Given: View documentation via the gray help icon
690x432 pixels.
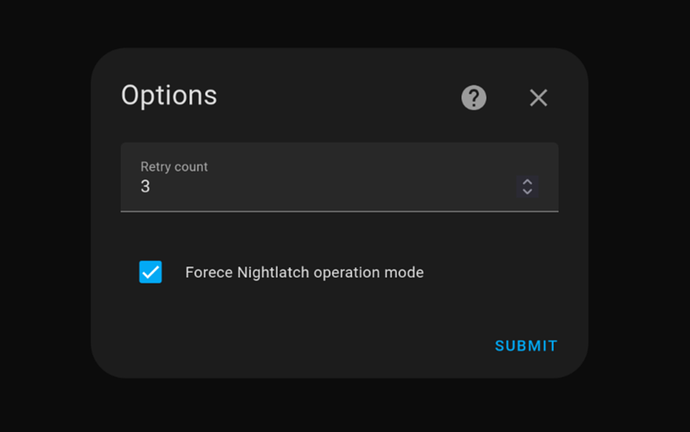Looking at the screenshot, I should point(473,98).
